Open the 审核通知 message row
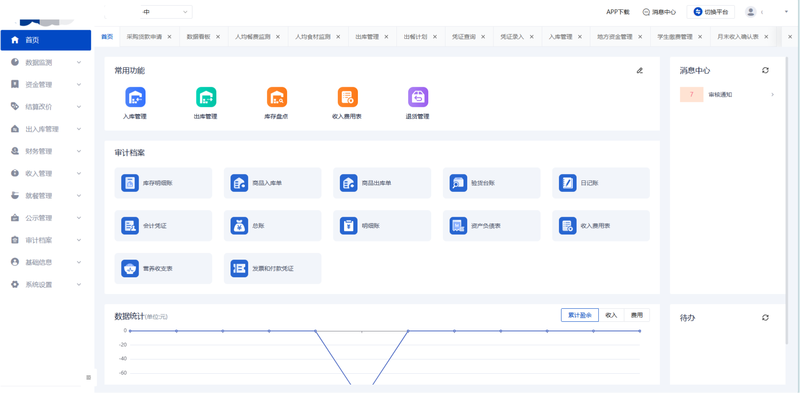 (728, 94)
